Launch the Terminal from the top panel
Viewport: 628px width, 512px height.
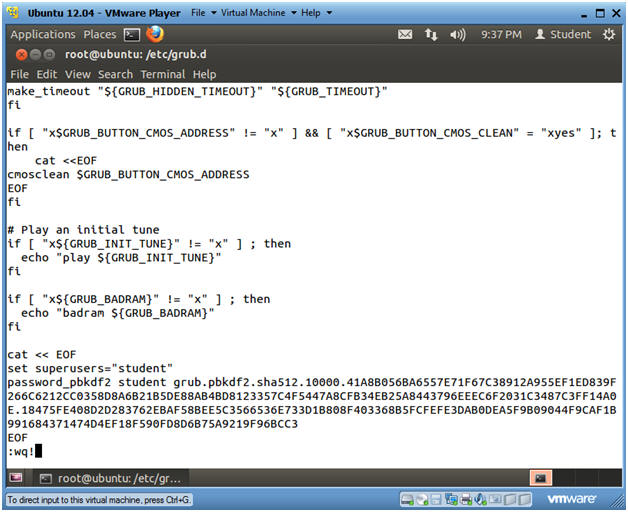132,35
